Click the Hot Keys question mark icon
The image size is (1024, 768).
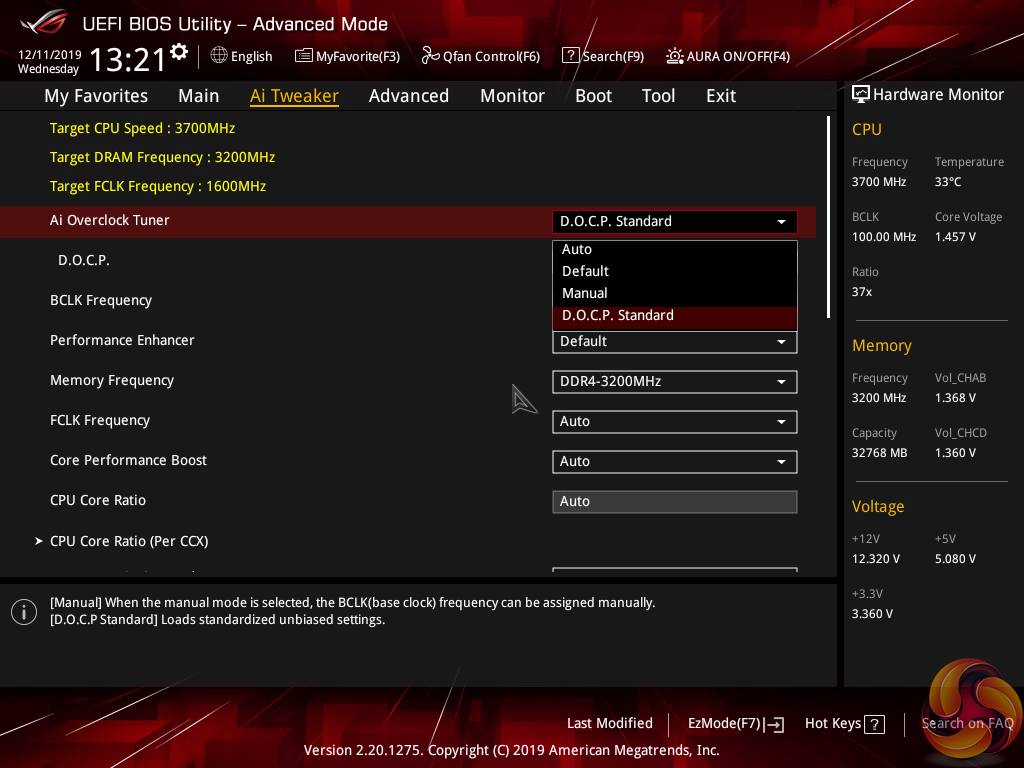tap(874, 724)
